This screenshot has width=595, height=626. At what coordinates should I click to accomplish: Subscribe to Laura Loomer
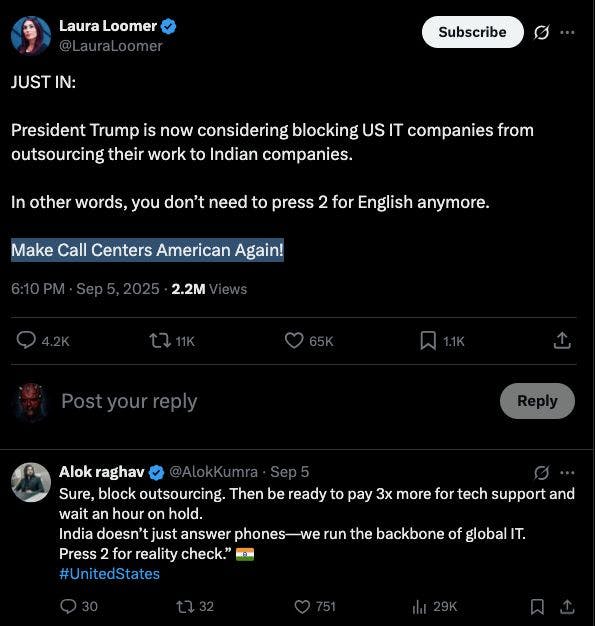click(472, 32)
